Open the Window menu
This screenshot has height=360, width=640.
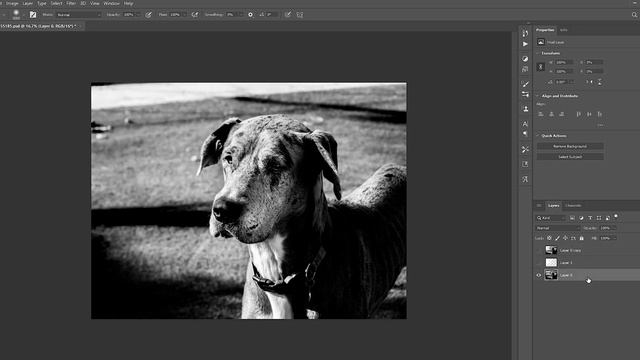(111, 3)
